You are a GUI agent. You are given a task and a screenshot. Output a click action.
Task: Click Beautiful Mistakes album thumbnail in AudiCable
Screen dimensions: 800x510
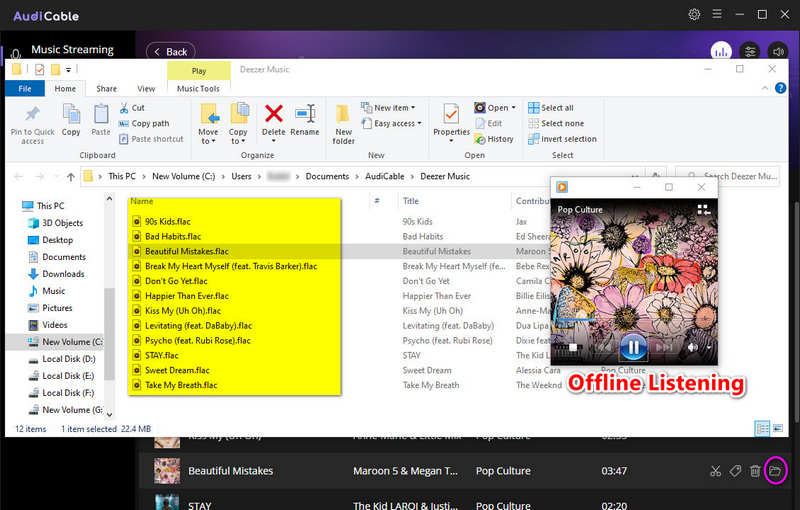pyautogui.click(x=167, y=471)
